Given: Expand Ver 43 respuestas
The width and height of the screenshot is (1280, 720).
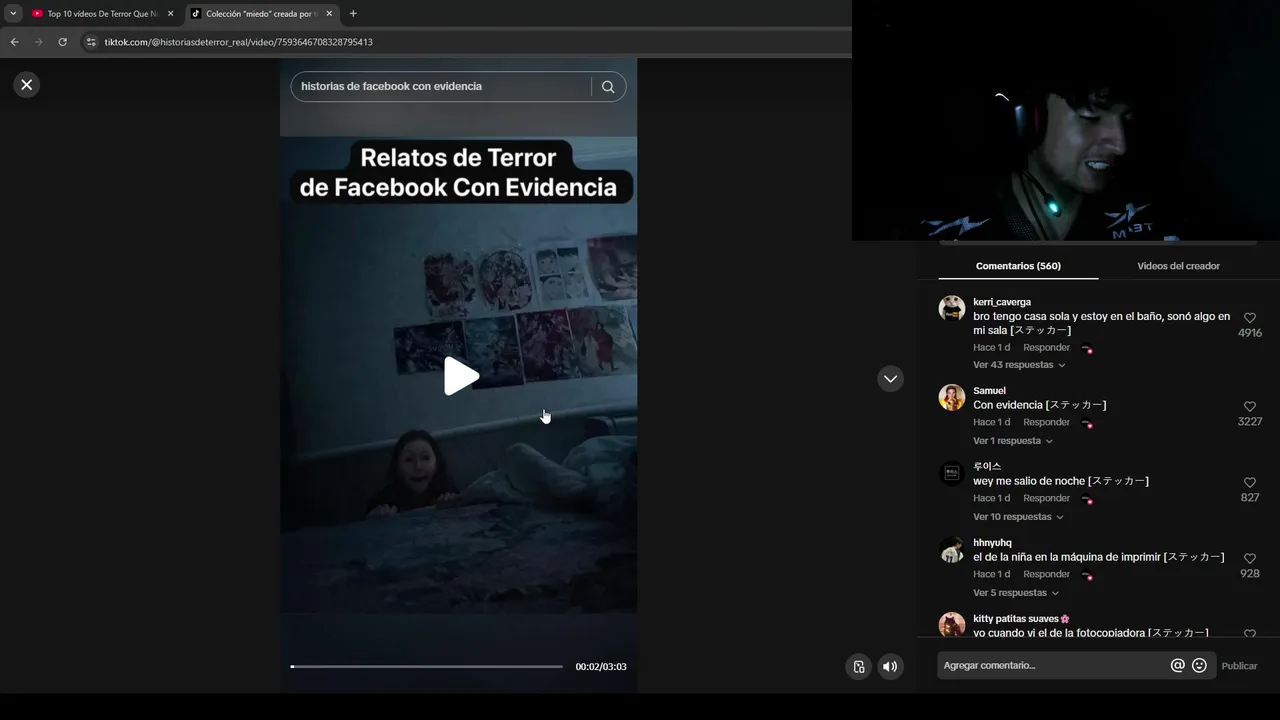Looking at the screenshot, I should point(1019,365).
